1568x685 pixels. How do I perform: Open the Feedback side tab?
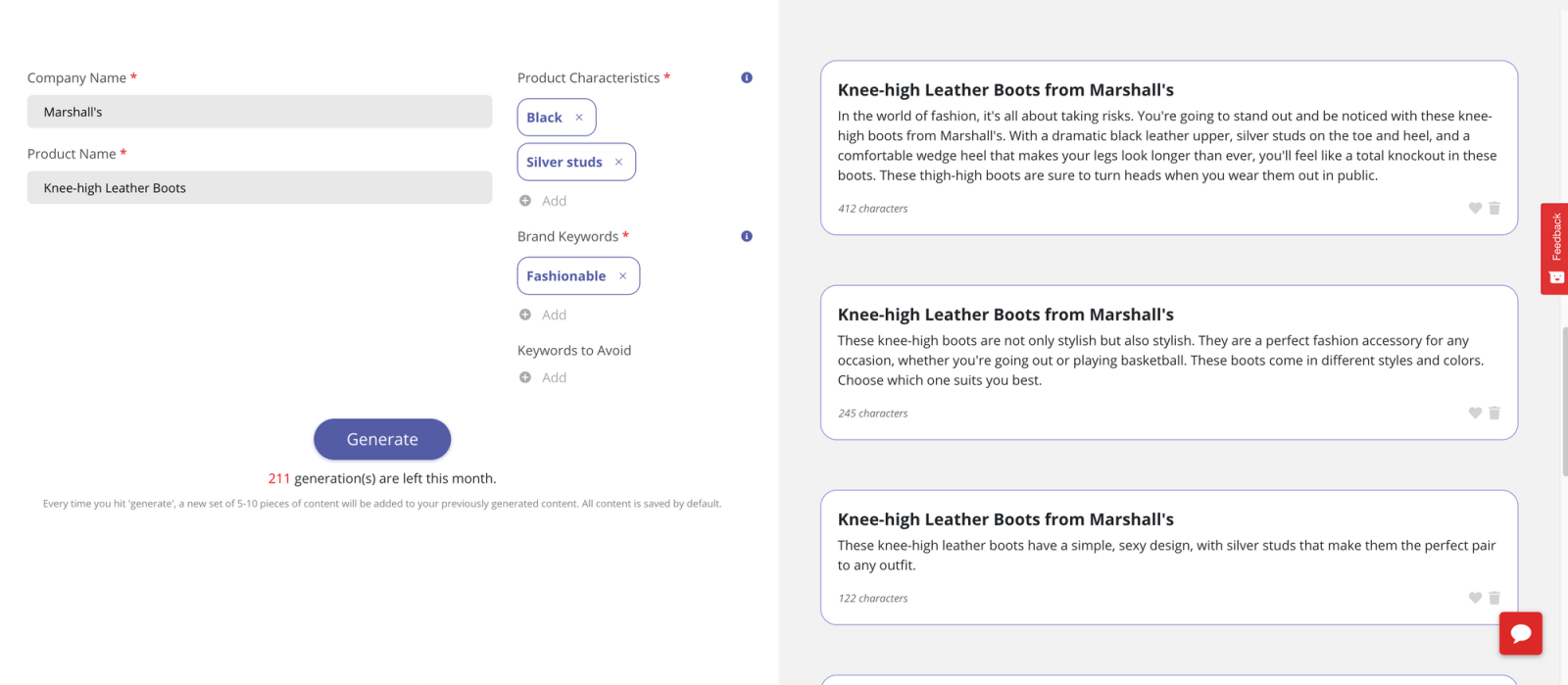[x=1554, y=248]
